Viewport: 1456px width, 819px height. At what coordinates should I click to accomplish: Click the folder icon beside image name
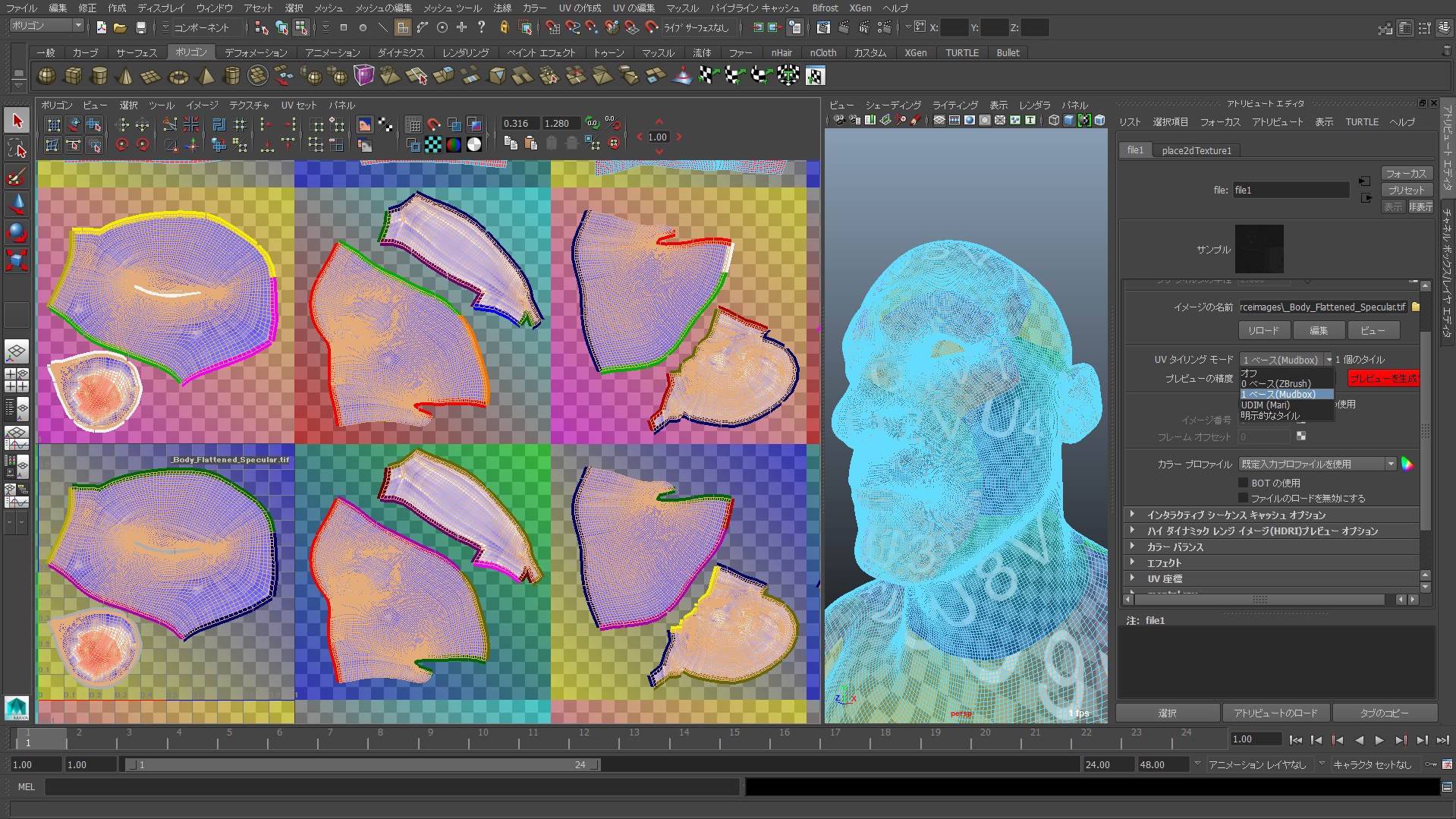coord(1415,307)
